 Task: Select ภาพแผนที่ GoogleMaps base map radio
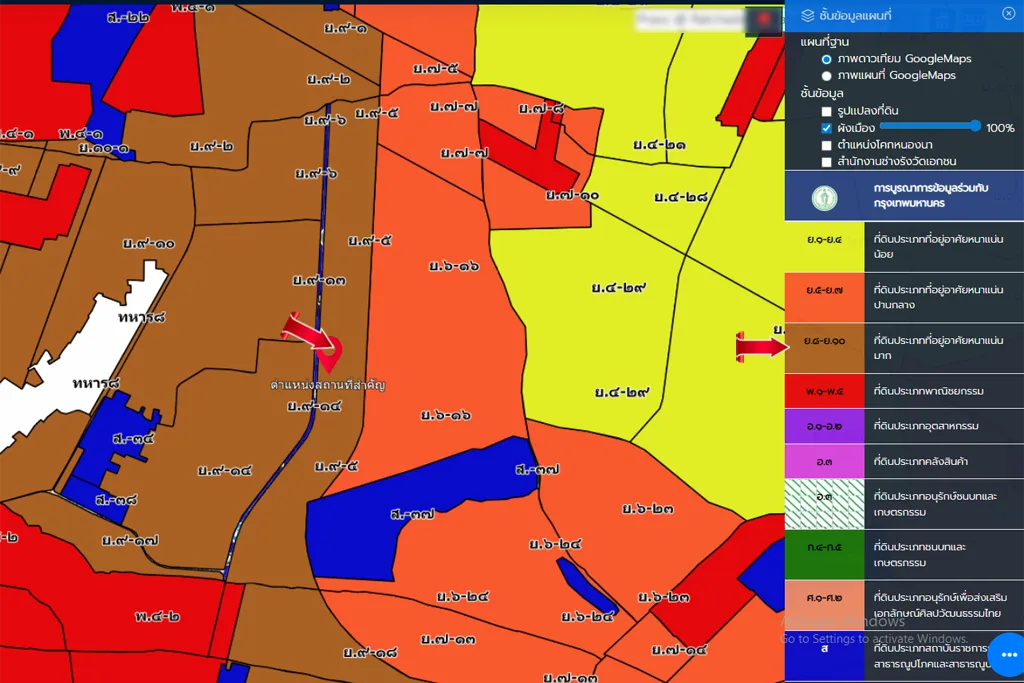(x=826, y=76)
